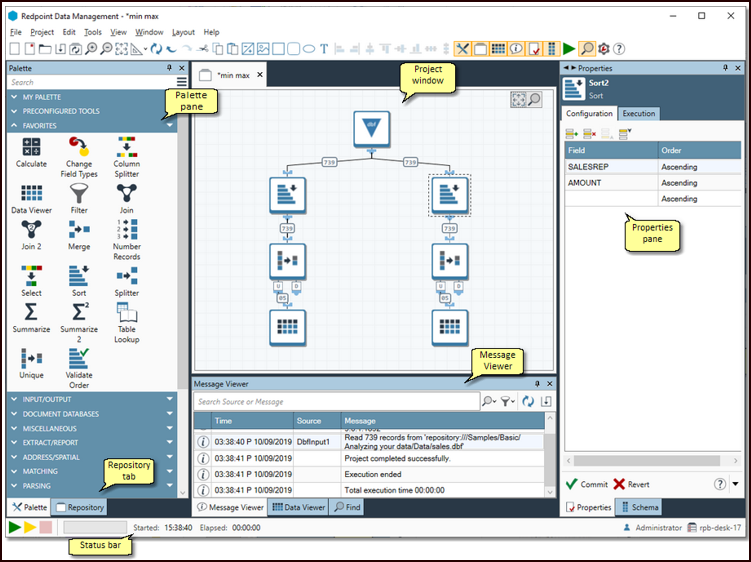This screenshot has width=751, height=562.
Task: Click the Search Source or Message field
Action: click(337, 401)
